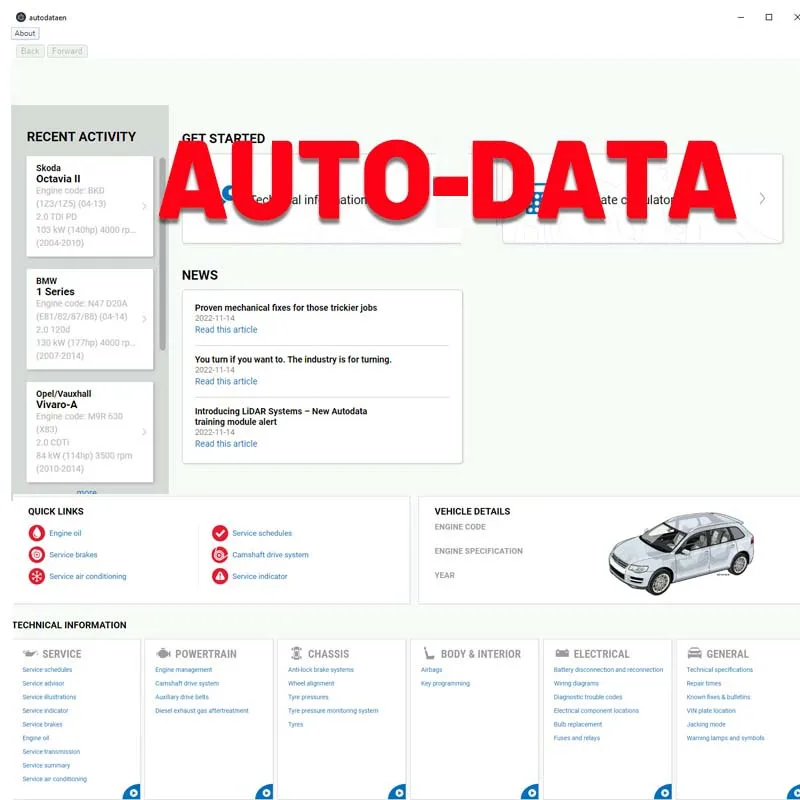This screenshot has height=800, width=800.
Task: Open Tyre pressure monitoring system link
Action: pos(333,711)
